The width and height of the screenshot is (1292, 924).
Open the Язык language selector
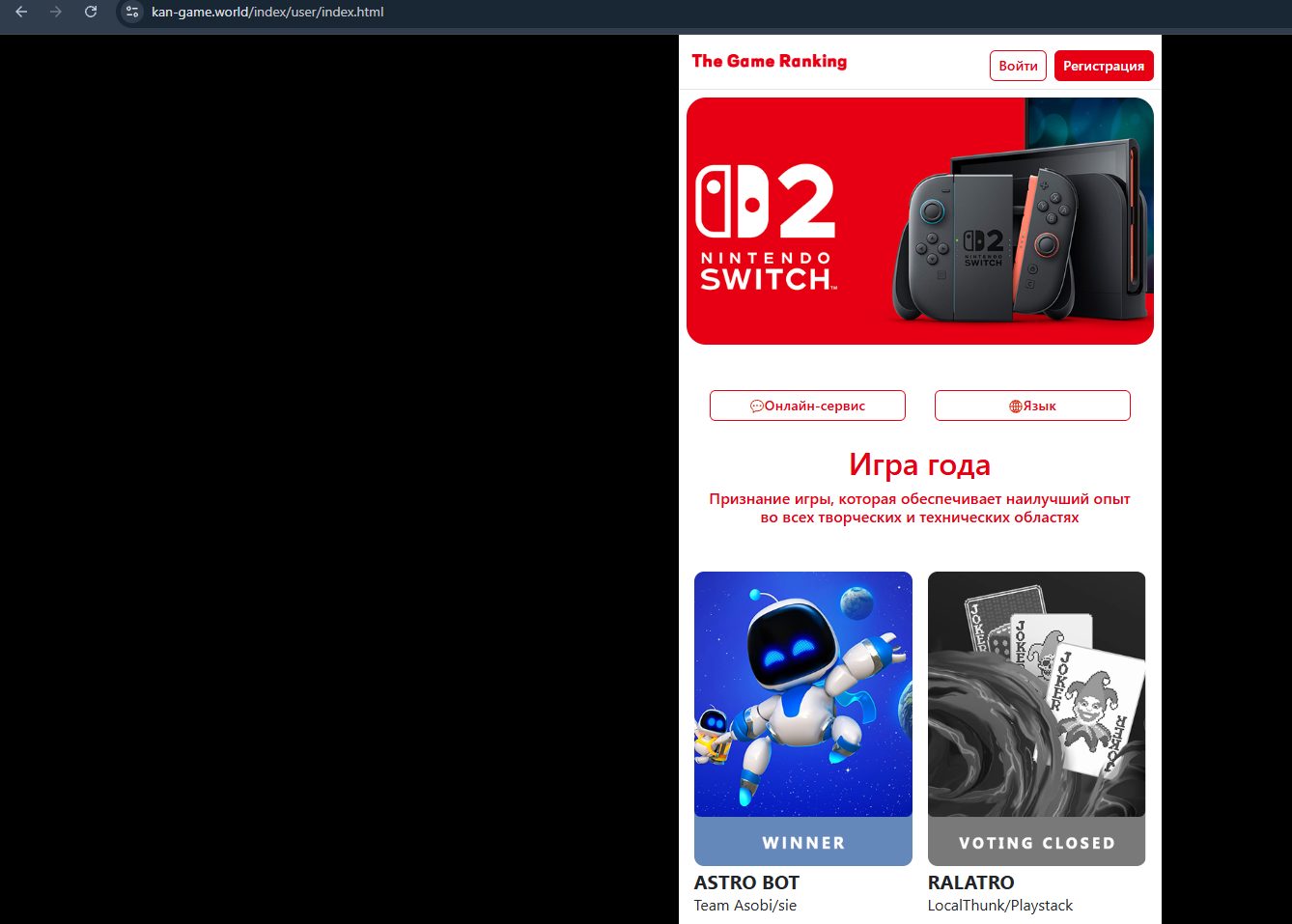click(x=1032, y=406)
